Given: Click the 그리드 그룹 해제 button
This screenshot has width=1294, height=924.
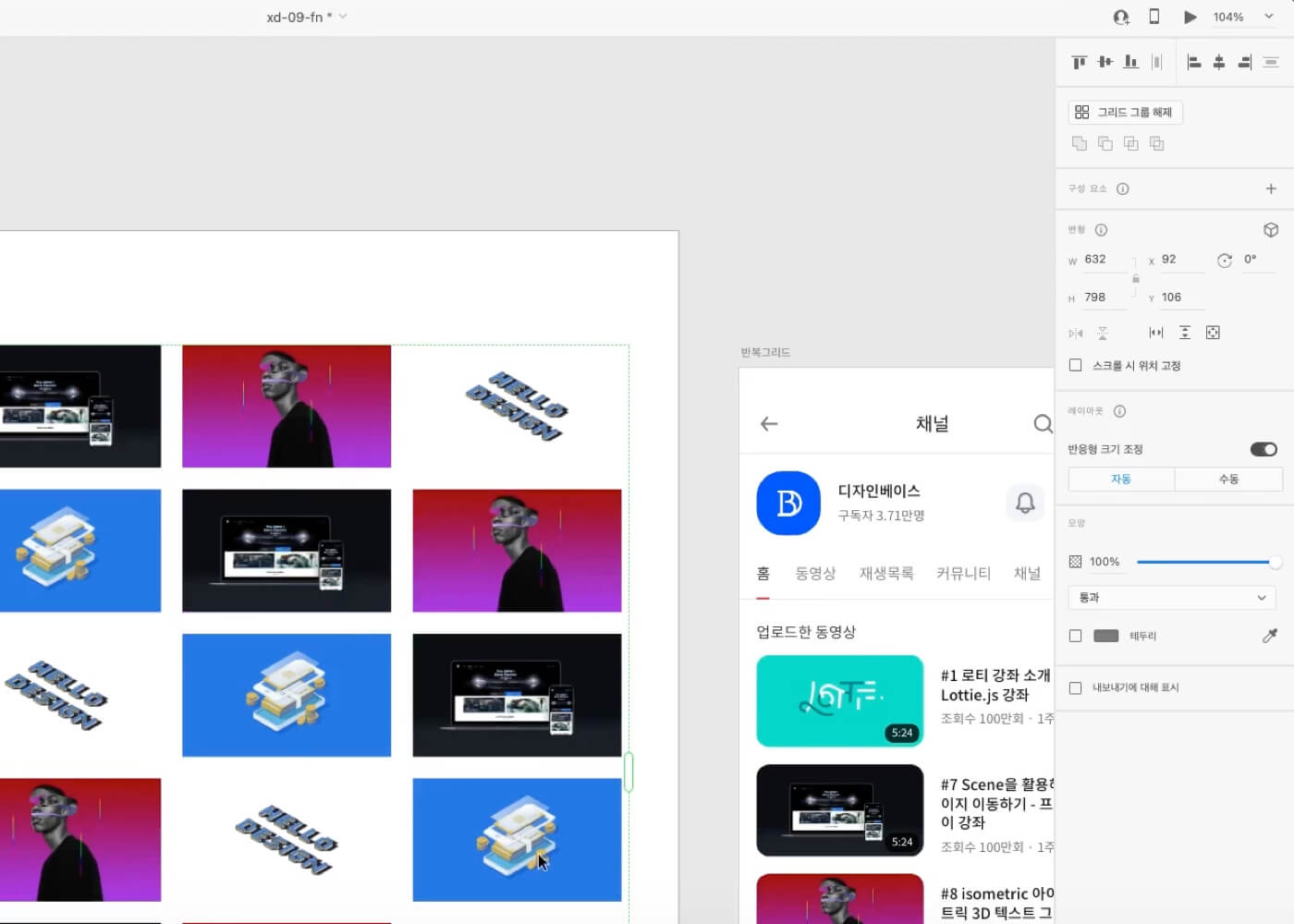Looking at the screenshot, I should (1125, 112).
